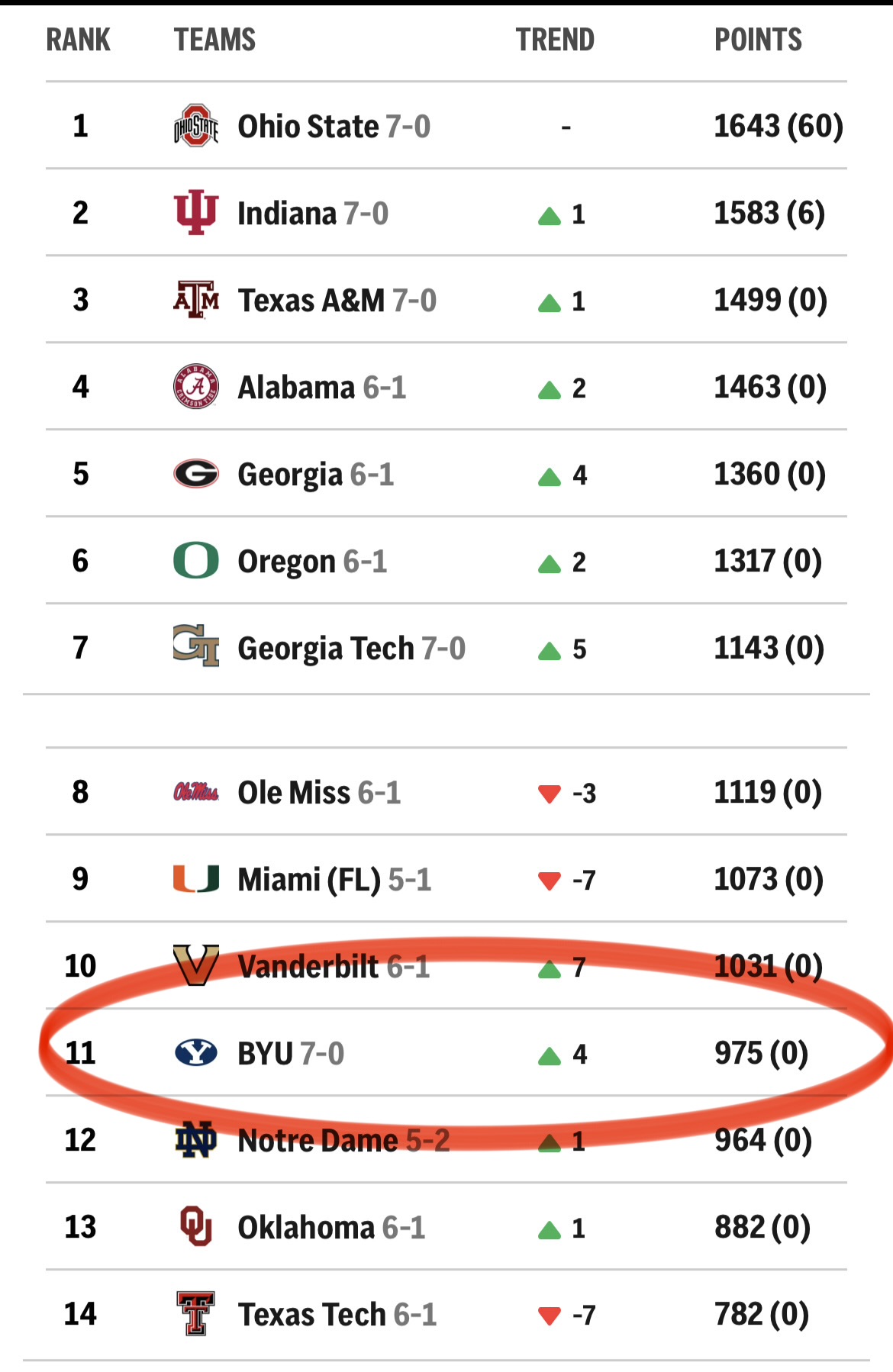
Task: Tap the Texas A&M logo
Action: point(196,300)
